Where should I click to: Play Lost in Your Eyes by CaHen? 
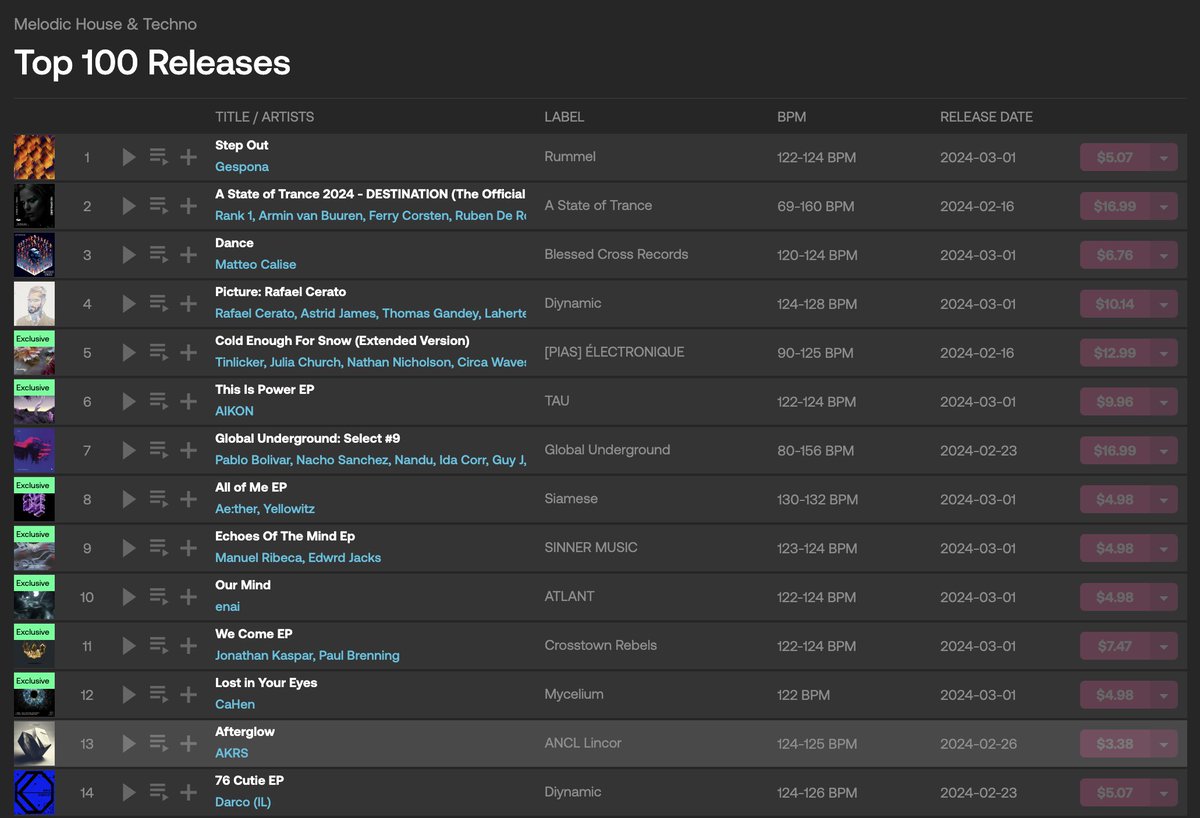click(x=128, y=694)
